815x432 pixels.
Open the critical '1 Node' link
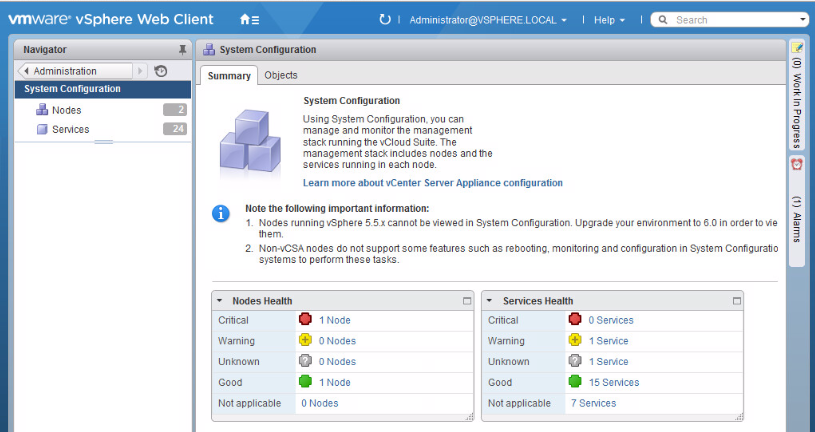pyautogui.click(x=335, y=320)
